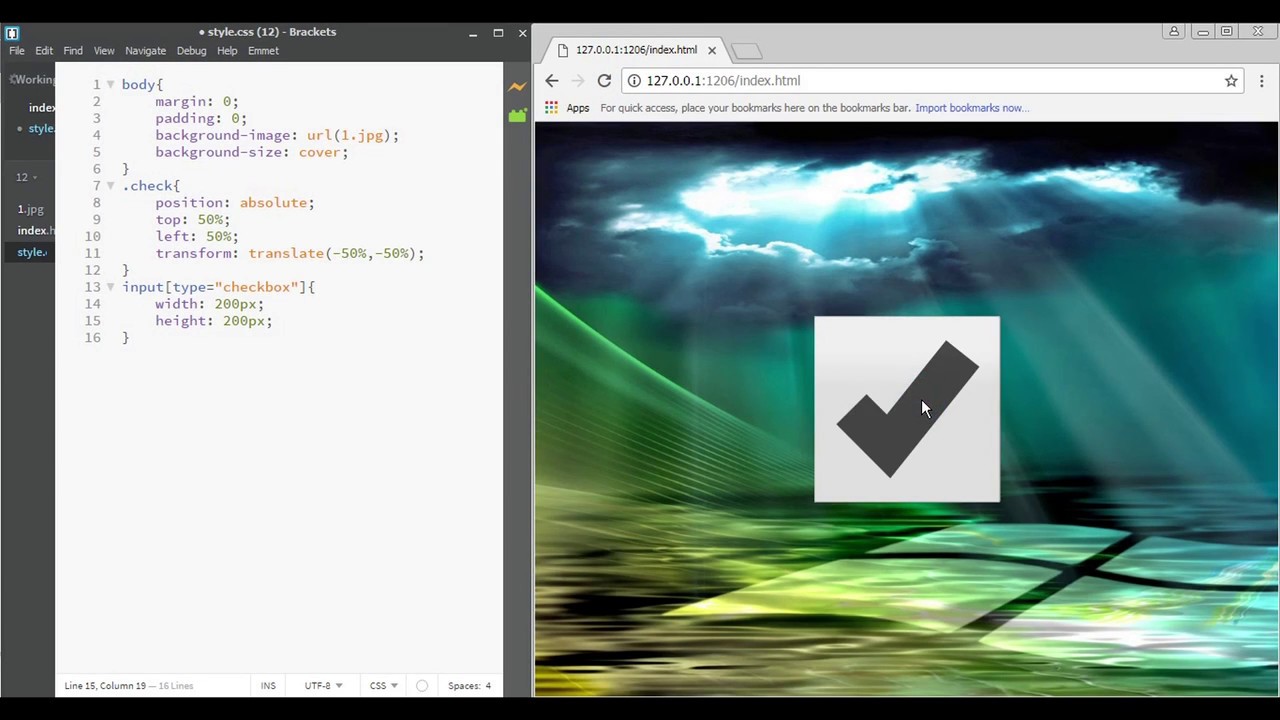The image size is (1280, 720).
Task: Click the Spaces indentation label in status bar
Action: pyautogui.click(x=464, y=686)
